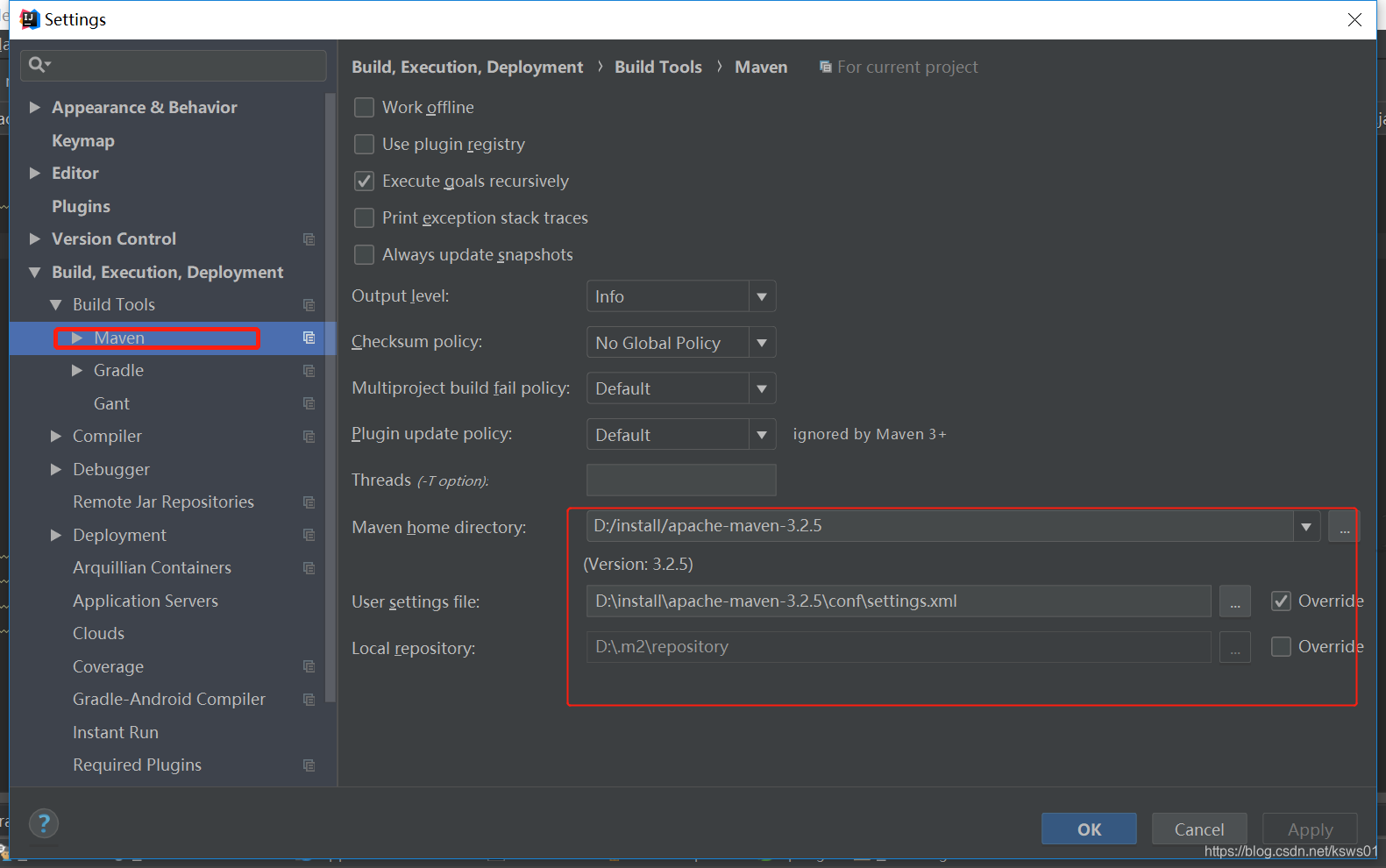1386x868 pixels.
Task: Click 'Build Tools' breadcrumb in header
Action: pyautogui.click(x=658, y=68)
